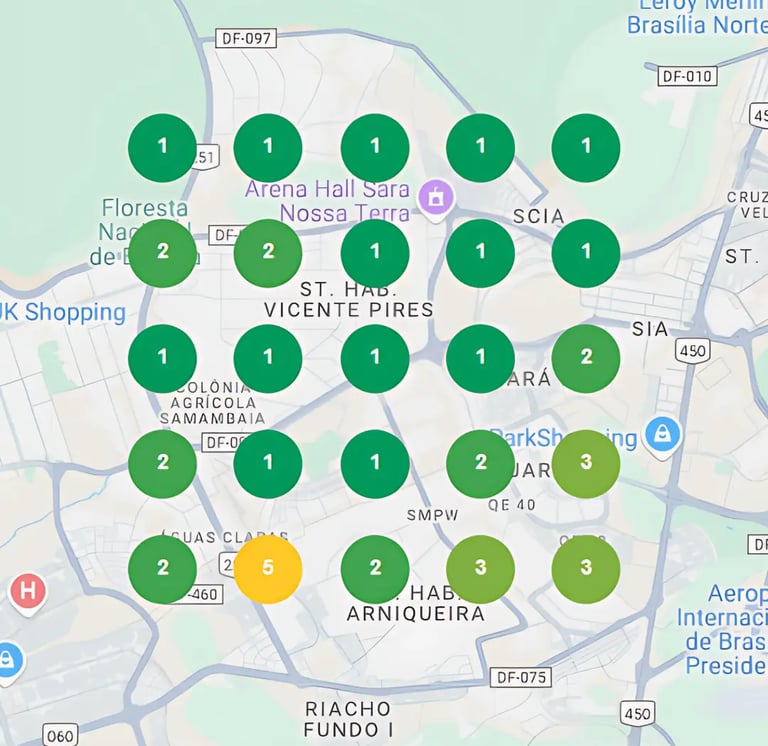Click the DF-075 road shield
Screen dimensions: 768x746
click(521, 677)
